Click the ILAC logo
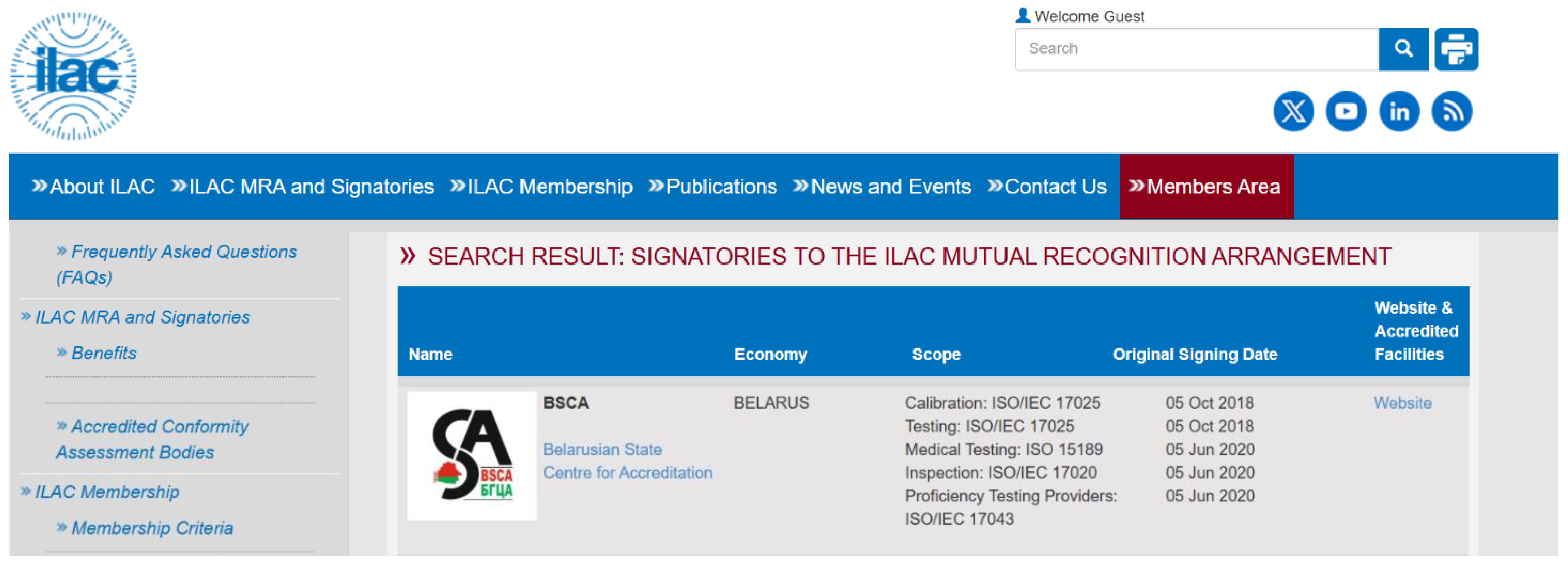 [x=74, y=76]
